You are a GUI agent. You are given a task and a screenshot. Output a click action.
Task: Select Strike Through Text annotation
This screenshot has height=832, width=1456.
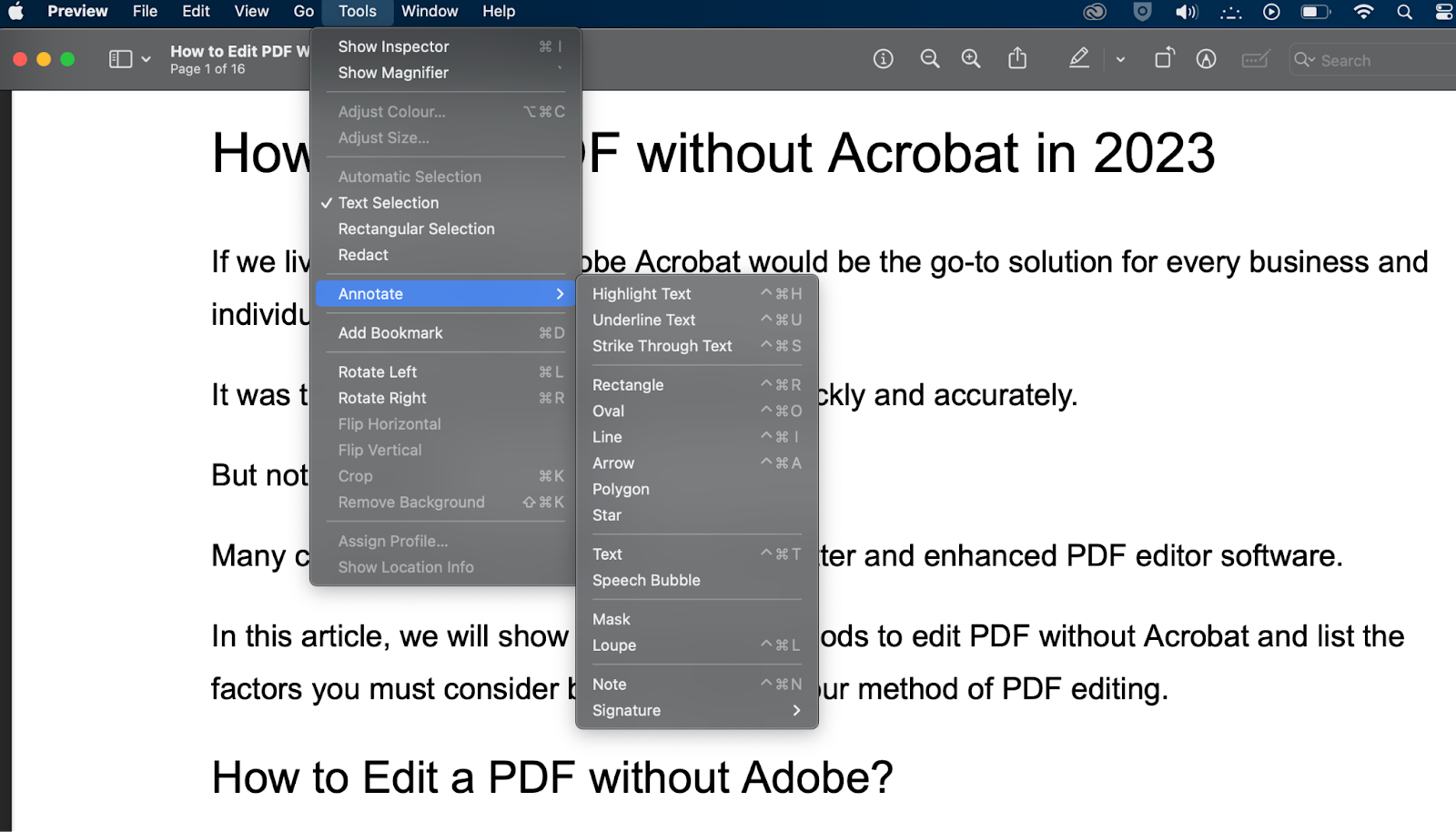(662, 346)
